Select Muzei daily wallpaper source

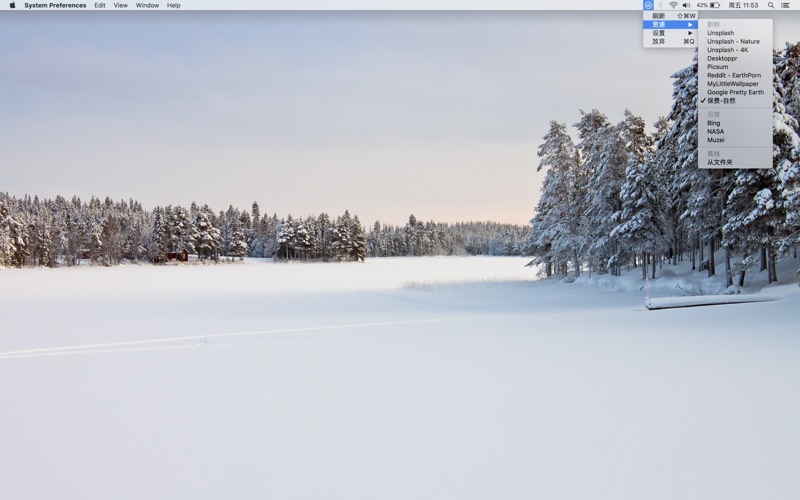[x=735, y=140]
